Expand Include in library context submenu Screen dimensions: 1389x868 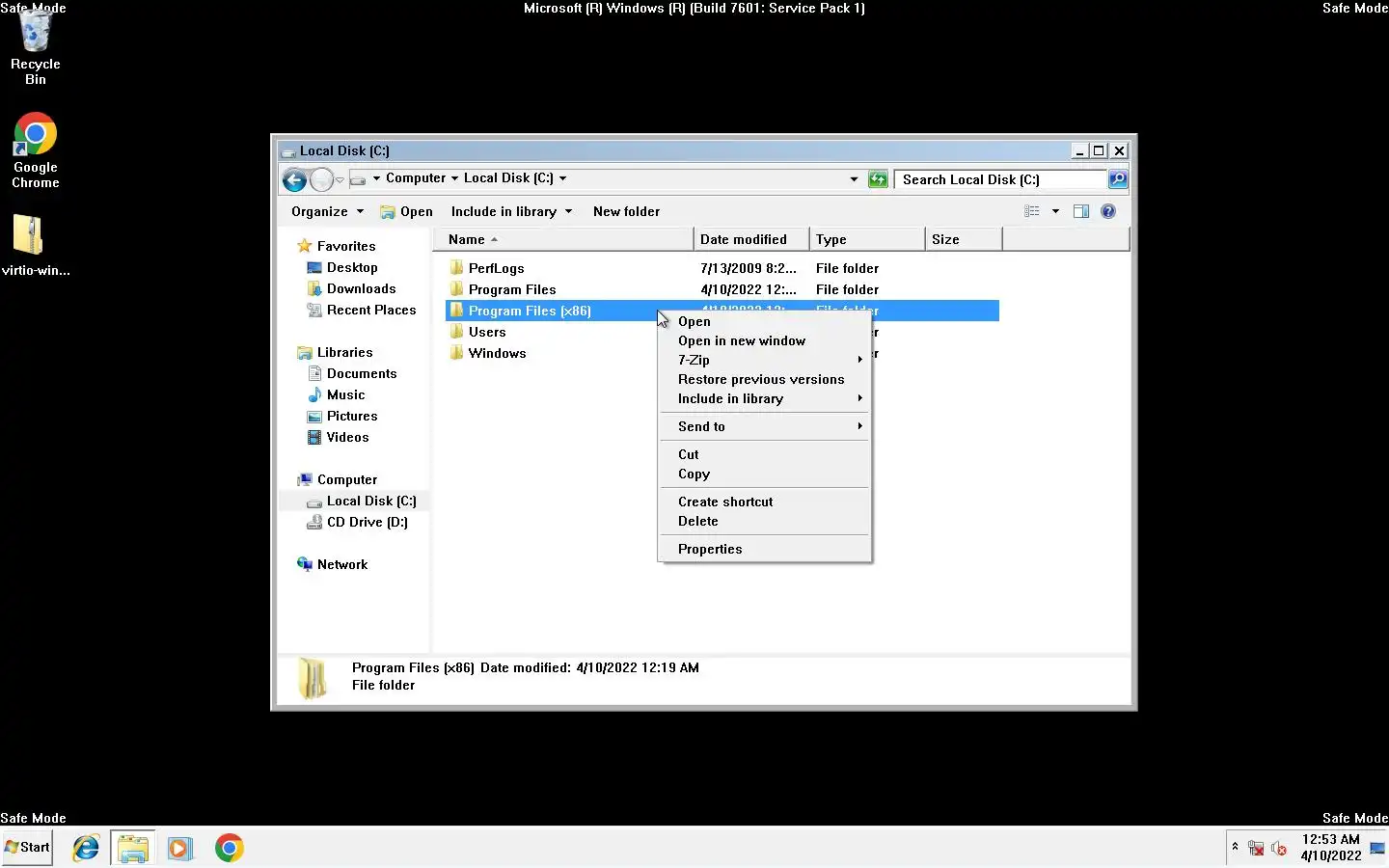pyautogui.click(x=766, y=398)
